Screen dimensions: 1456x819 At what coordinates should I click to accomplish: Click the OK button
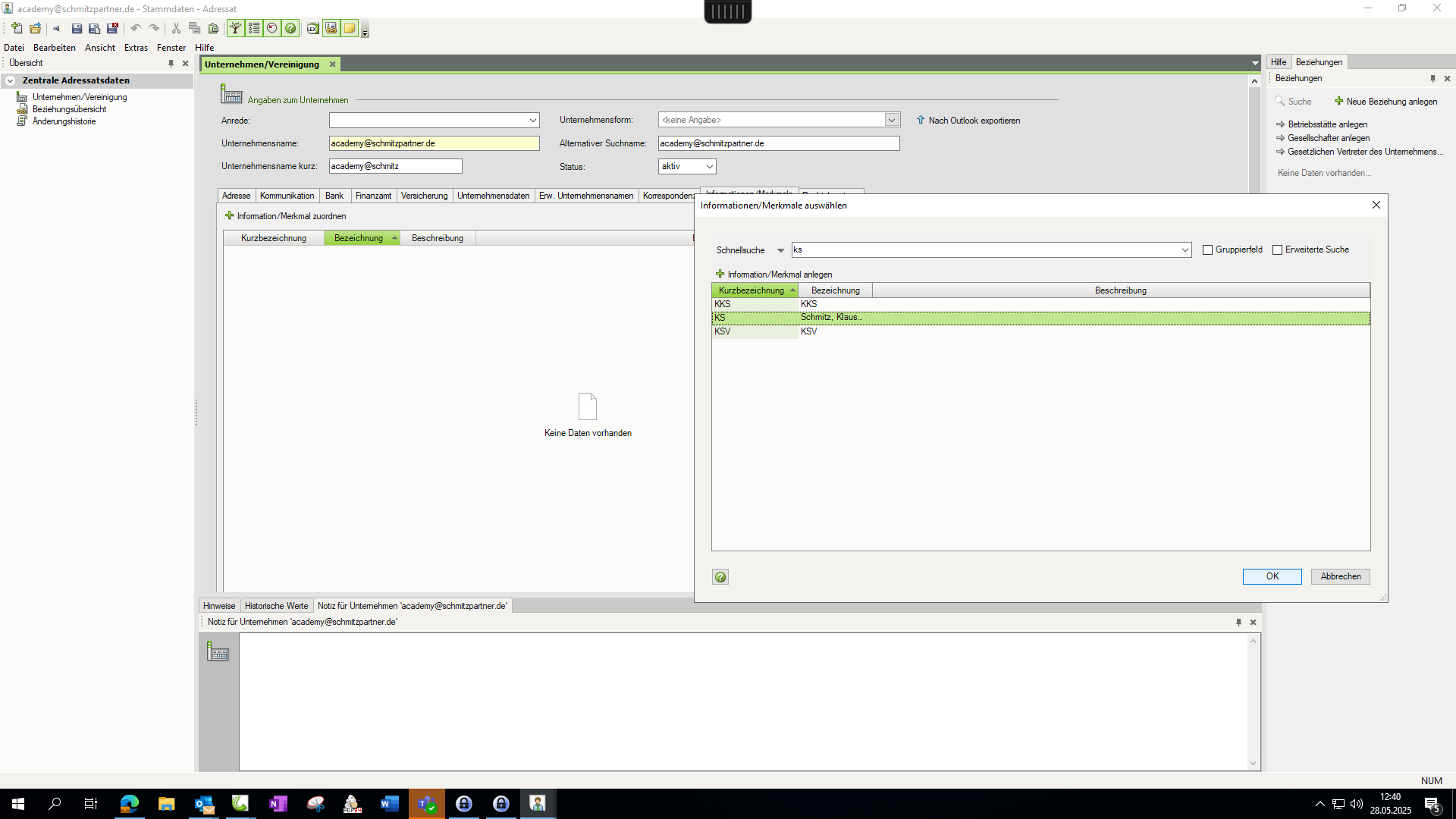point(1272,576)
